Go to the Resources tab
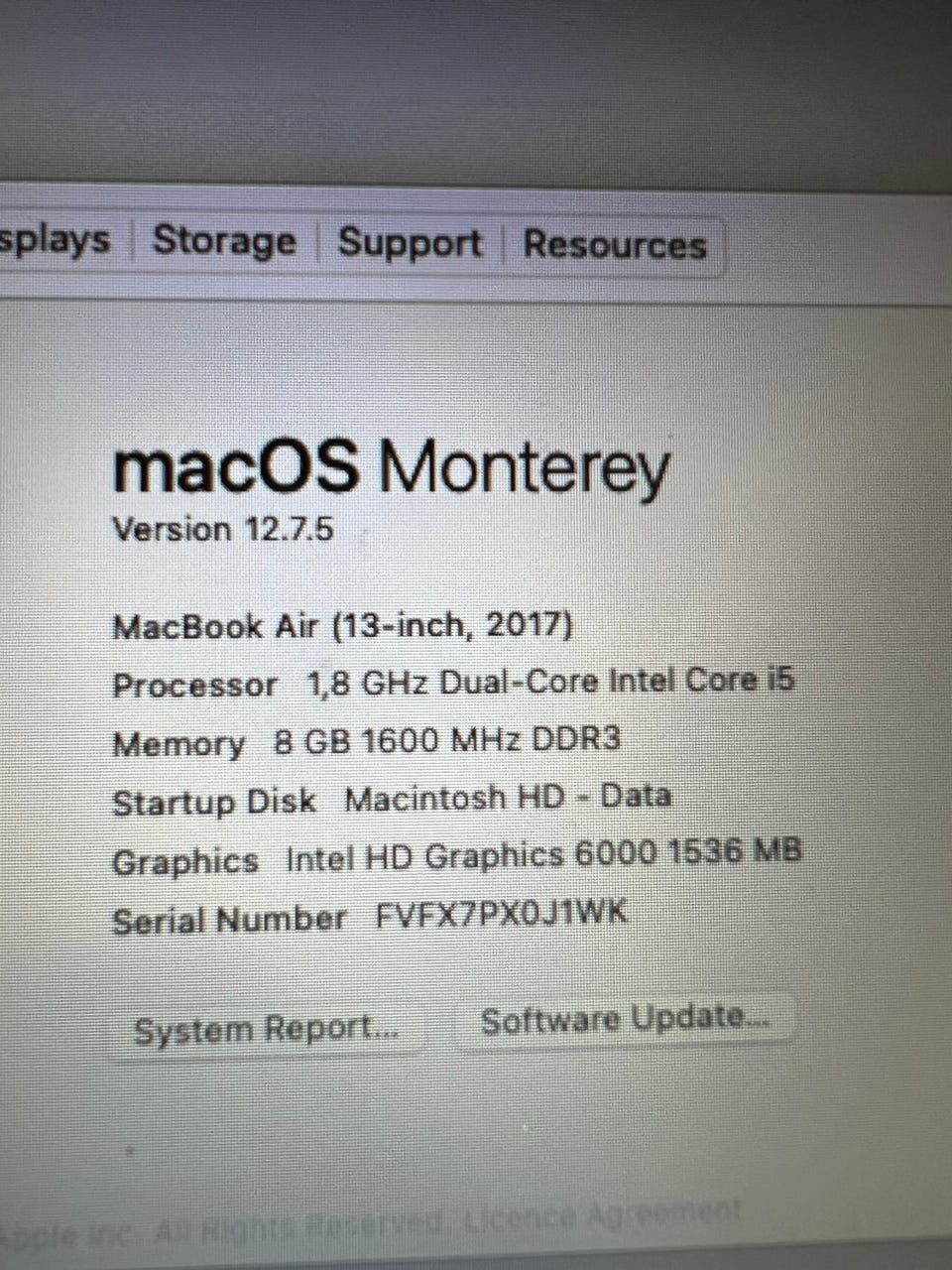The image size is (952, 1270). click(615, 245)
